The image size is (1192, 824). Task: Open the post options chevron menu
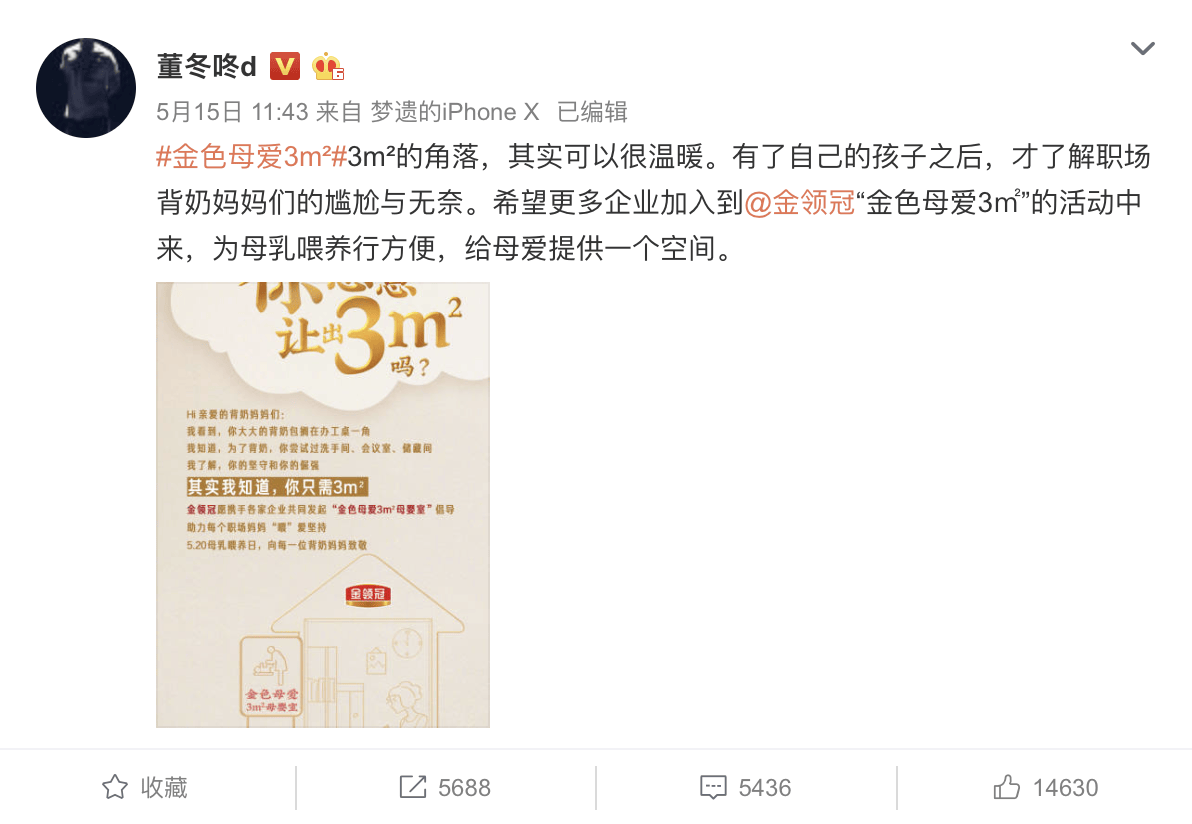coord(1143,49)
